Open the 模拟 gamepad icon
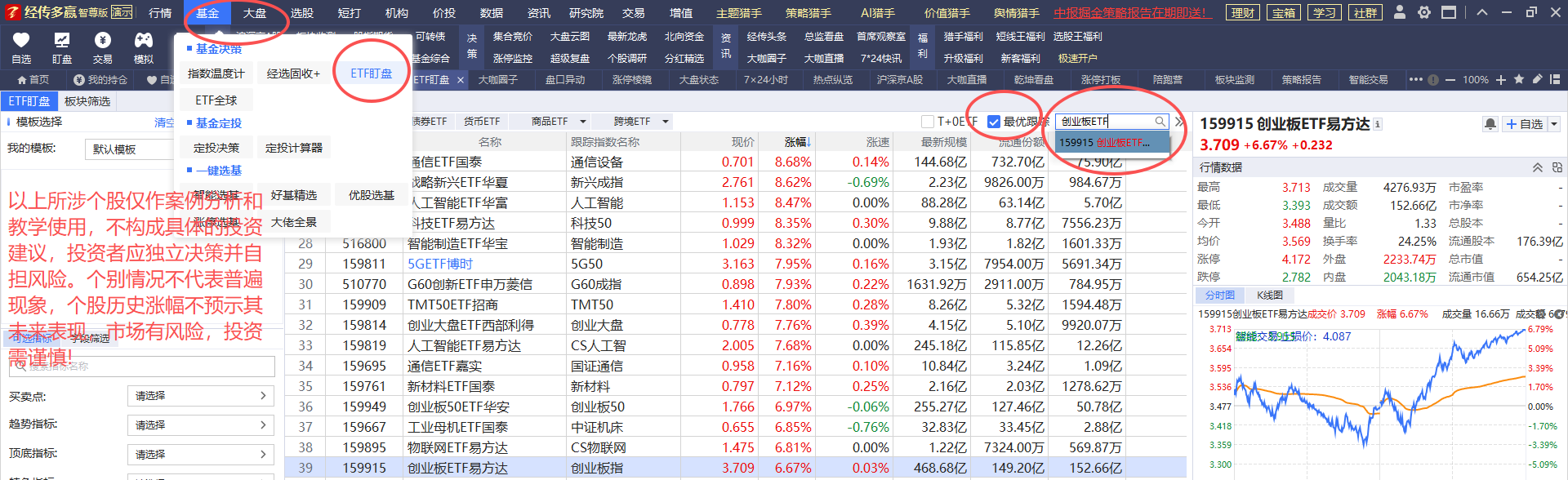Image resolution: width=1568 pixels, height=480 pixels. [x=144, y=40]
